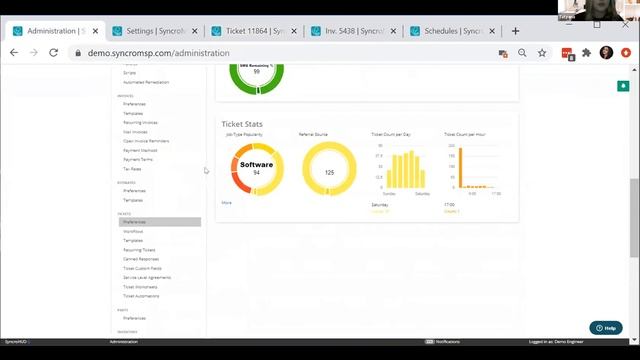Open the translate page icon in address bar
640x360 pixels.
pos(503,53)
